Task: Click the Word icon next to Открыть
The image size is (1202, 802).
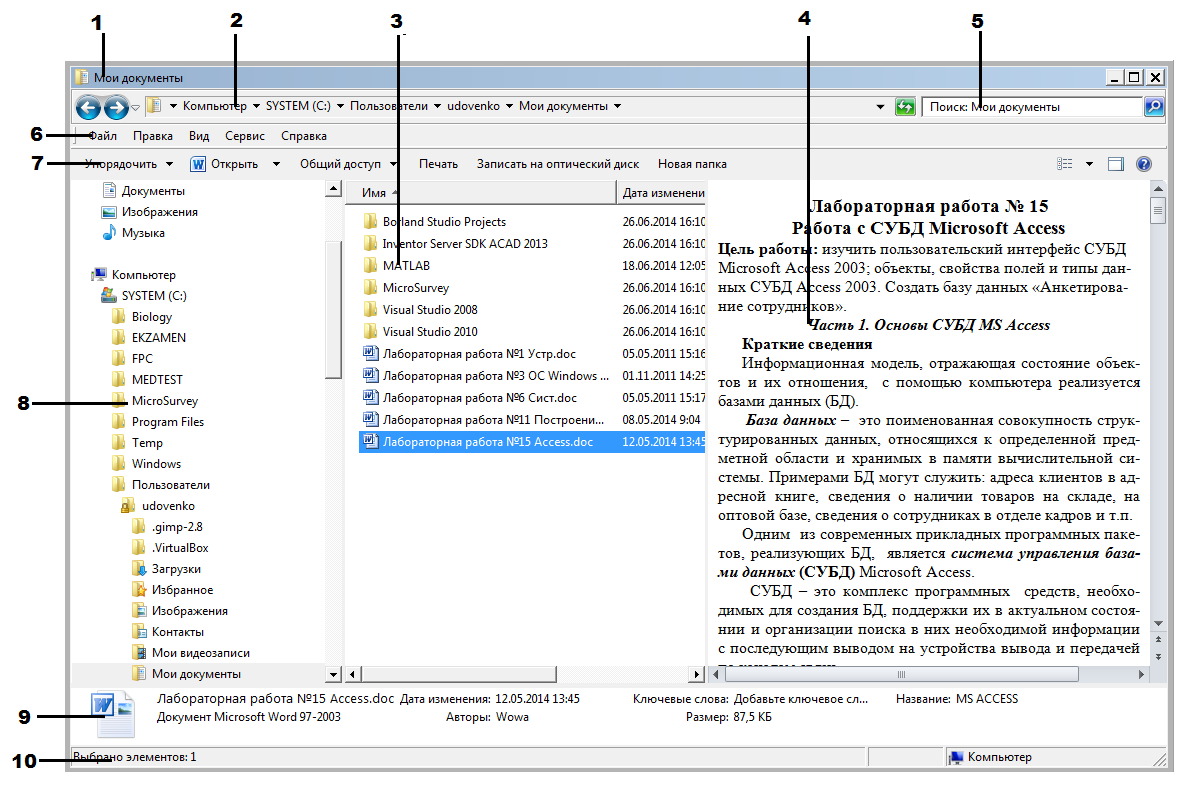Action: coord(198,164)
